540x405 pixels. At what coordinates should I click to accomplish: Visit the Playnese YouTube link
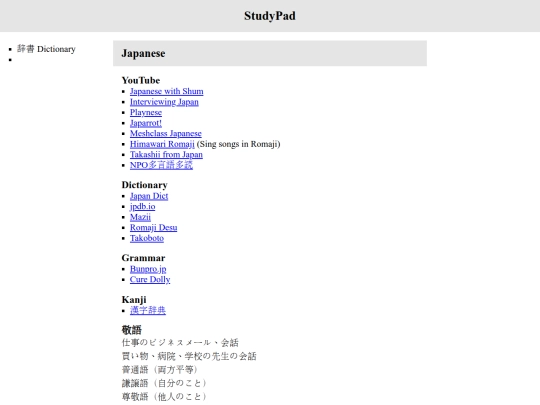tap(146, 113)
